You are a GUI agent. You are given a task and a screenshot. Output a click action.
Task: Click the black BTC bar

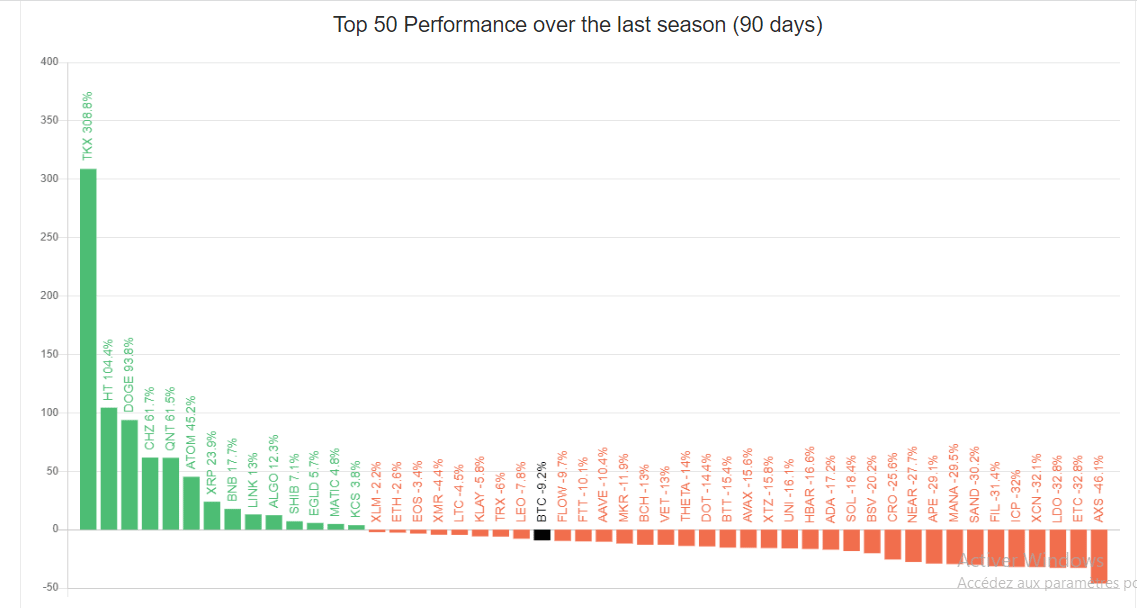(541, 534)
